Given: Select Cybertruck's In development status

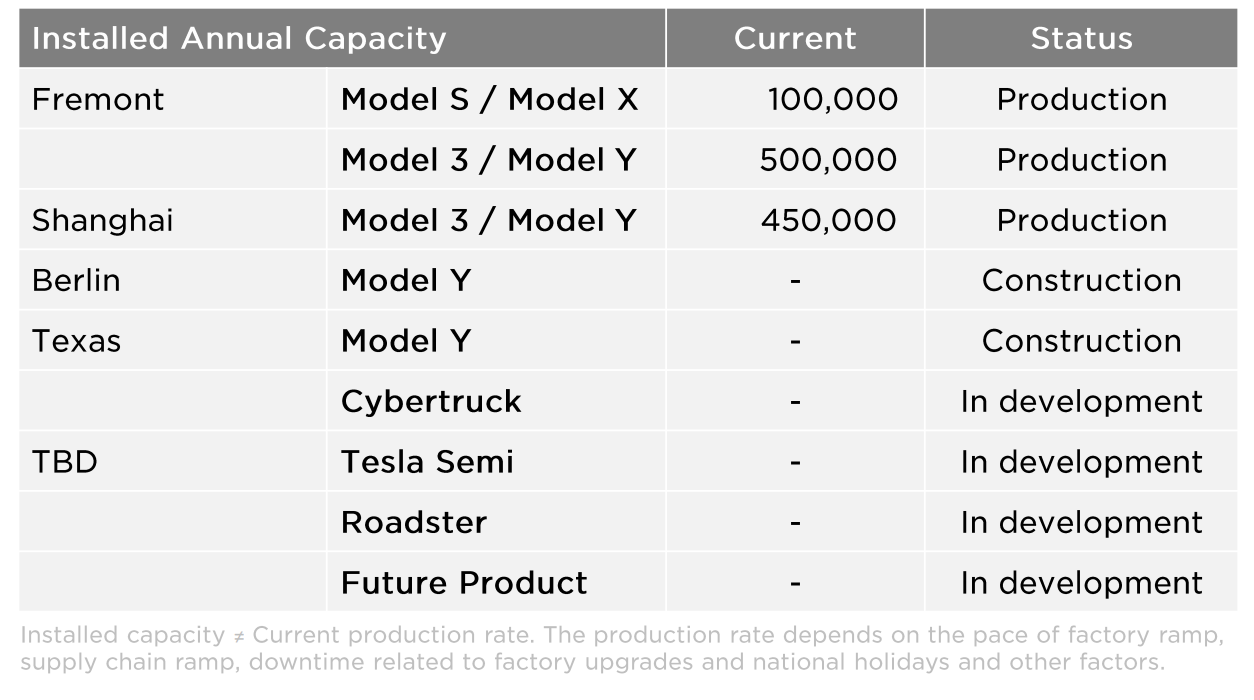Looking at the screenshot, I should [x=1081, y=401].
